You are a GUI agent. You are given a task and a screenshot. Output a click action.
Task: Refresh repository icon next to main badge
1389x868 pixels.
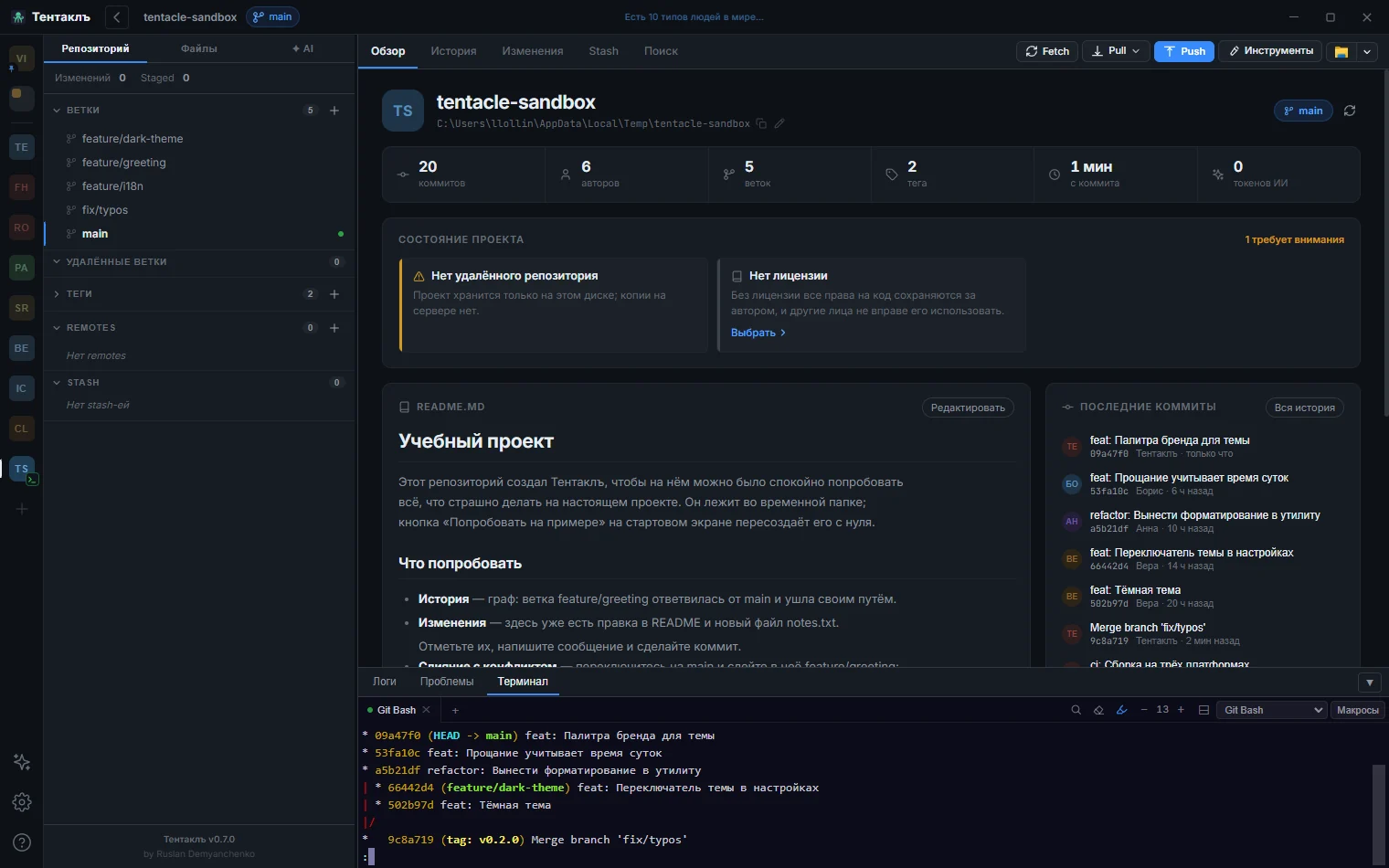click(x=1350, y=111)
